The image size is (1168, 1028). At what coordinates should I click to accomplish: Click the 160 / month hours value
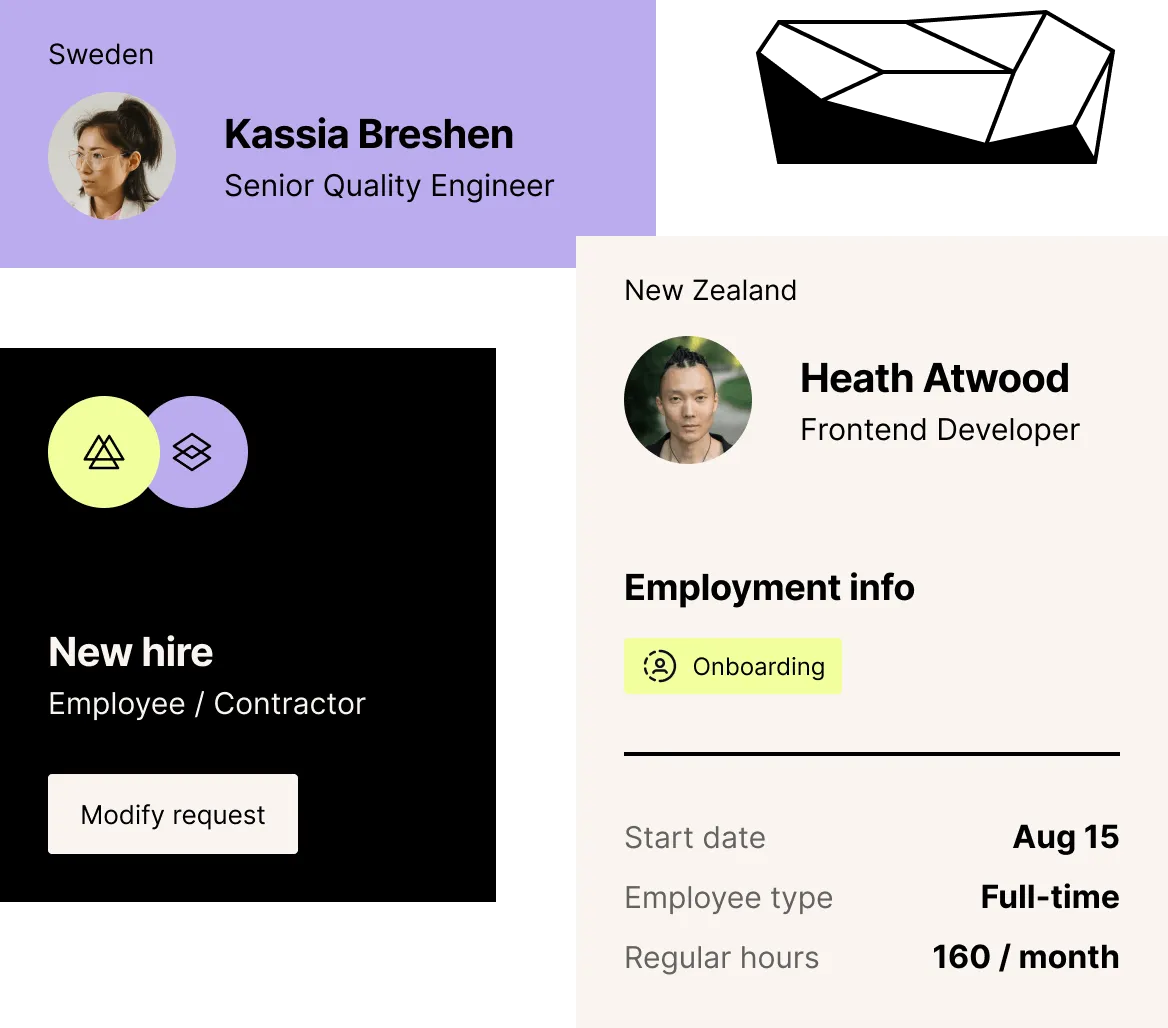point(1025,957)
